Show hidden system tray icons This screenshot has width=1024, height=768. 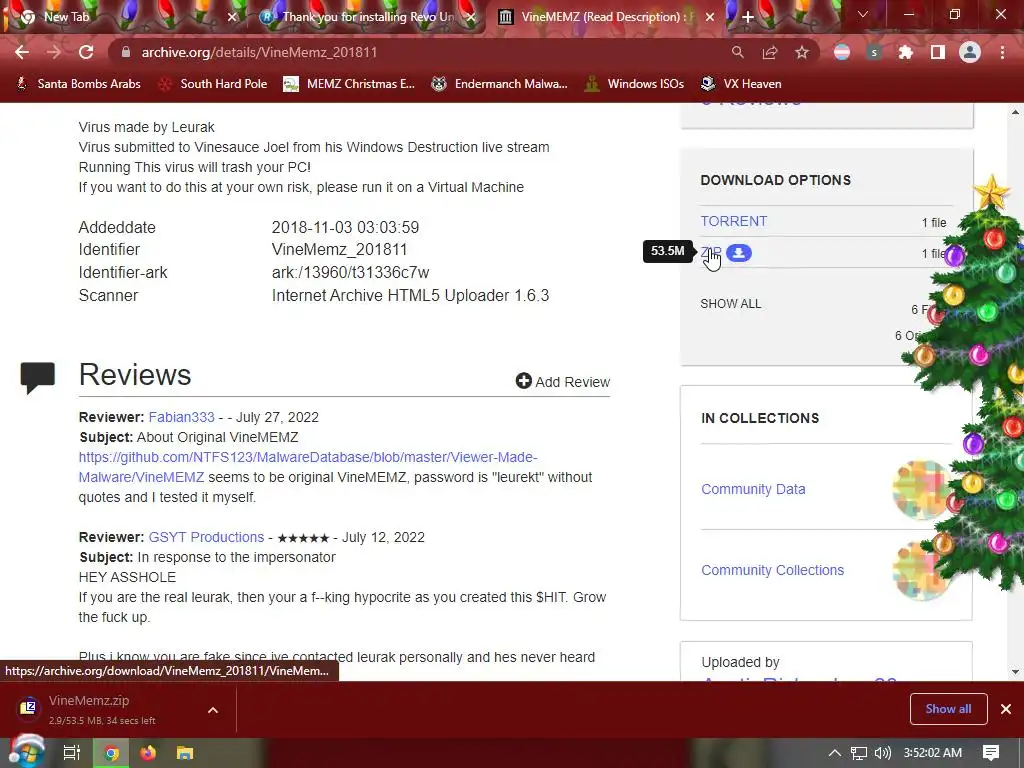point(834,753)
